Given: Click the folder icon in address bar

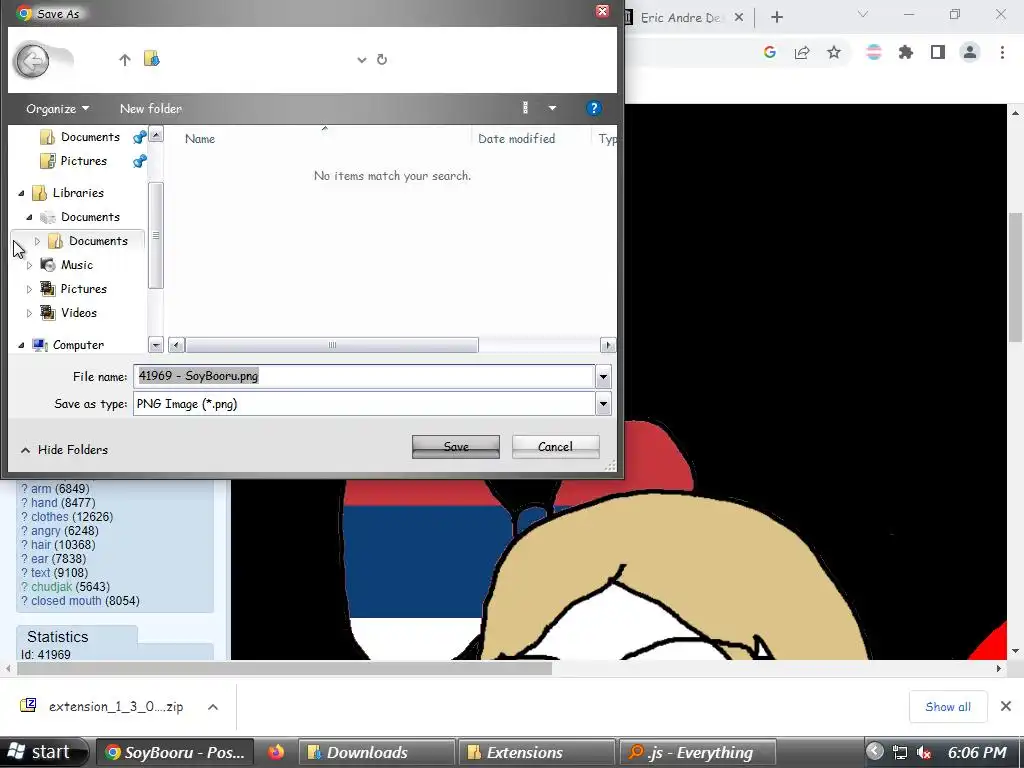Looking at the screenshot, I should (152, 59).
